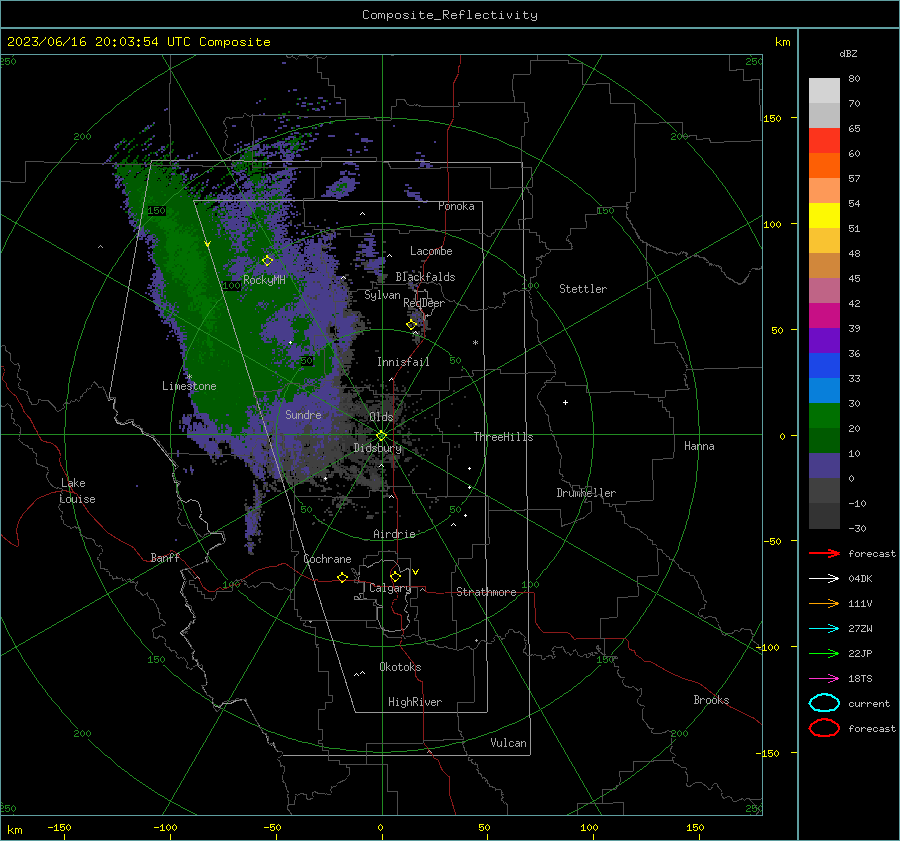Click the Vulcan label
This screenshot has width=900, height=841.
[509, 743]
